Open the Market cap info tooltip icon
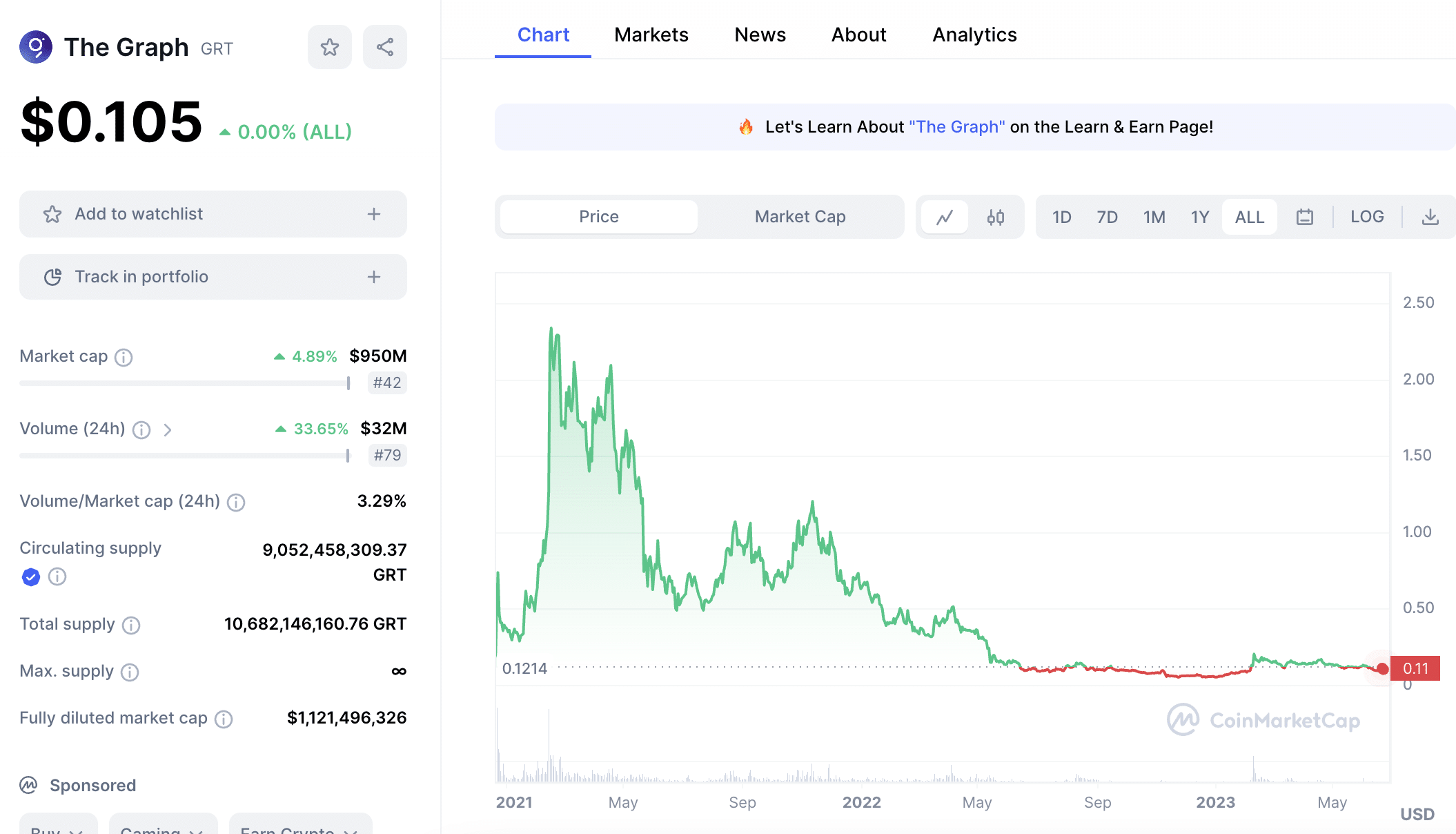 pyautogui.click(x=124, y=357)
